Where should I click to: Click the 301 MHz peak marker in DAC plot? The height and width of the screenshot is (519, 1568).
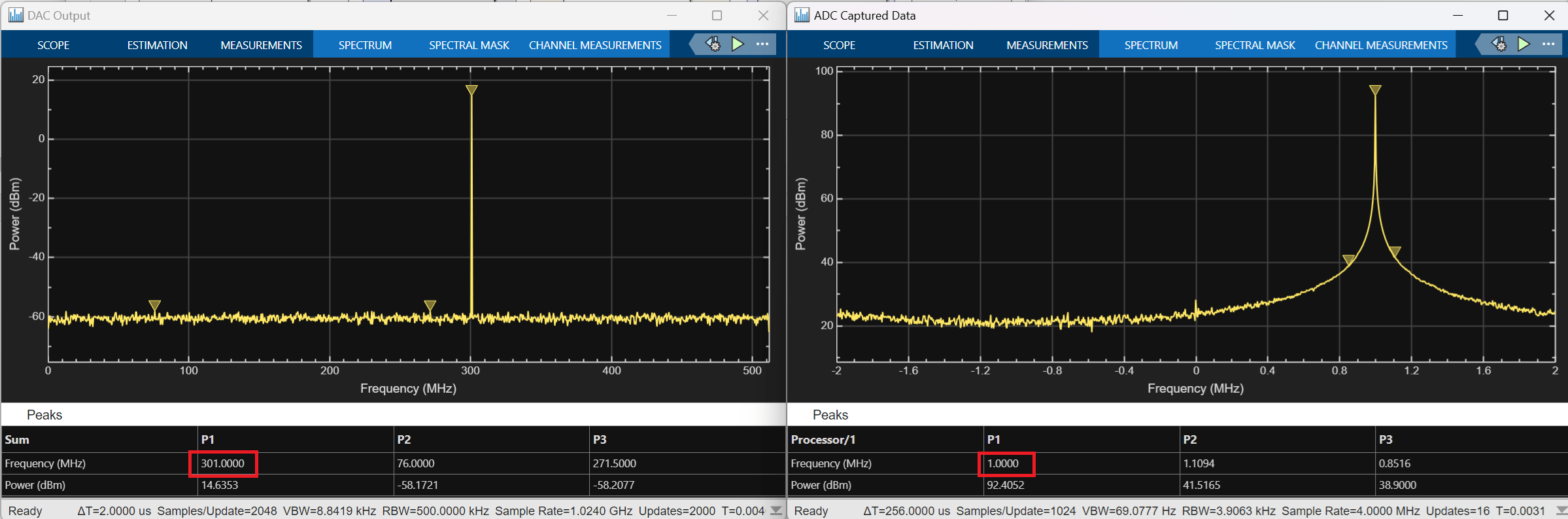(x=471, y=90)
